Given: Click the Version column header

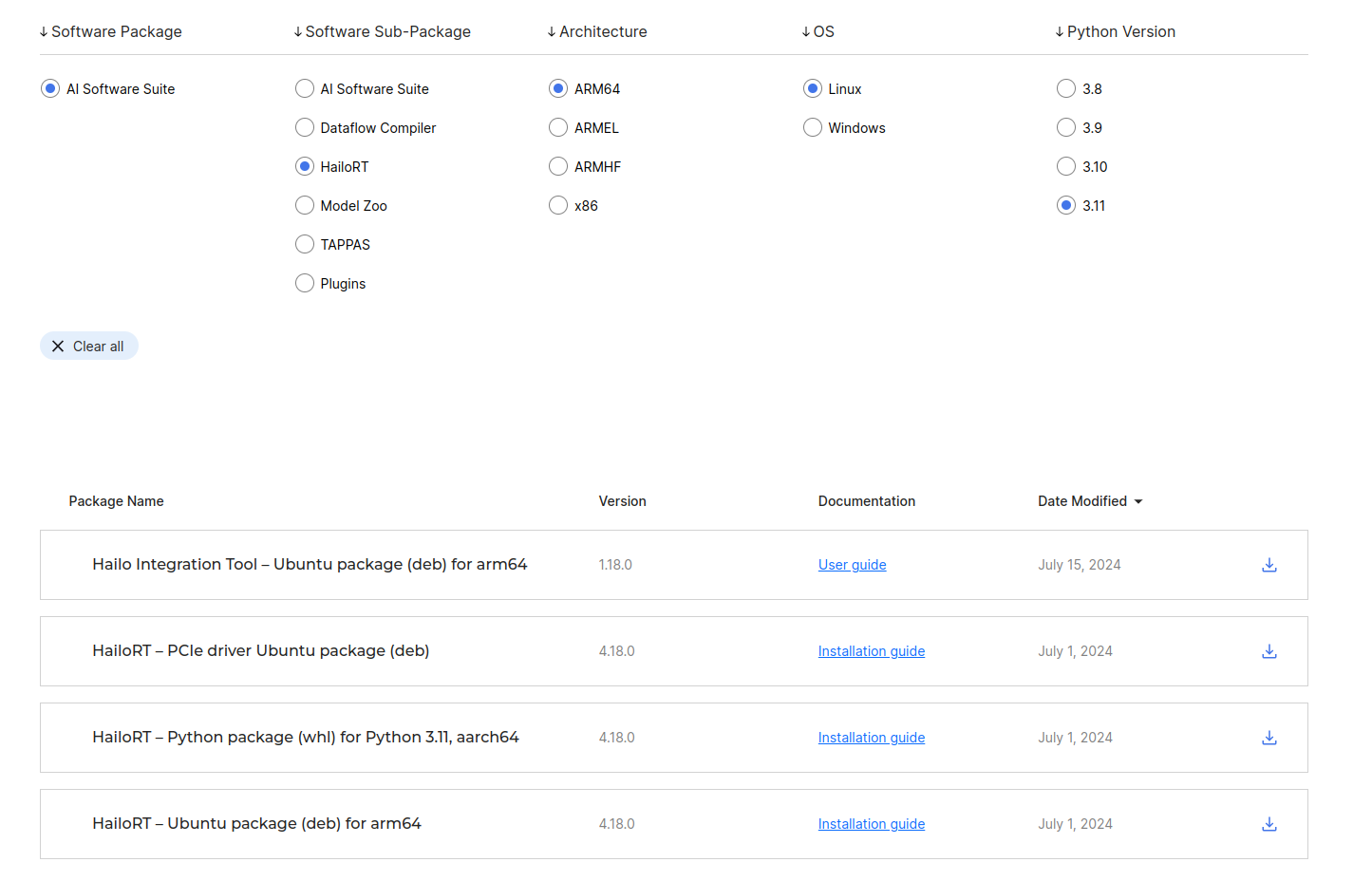Looking at the screenshot, I should tap(622, 501).
